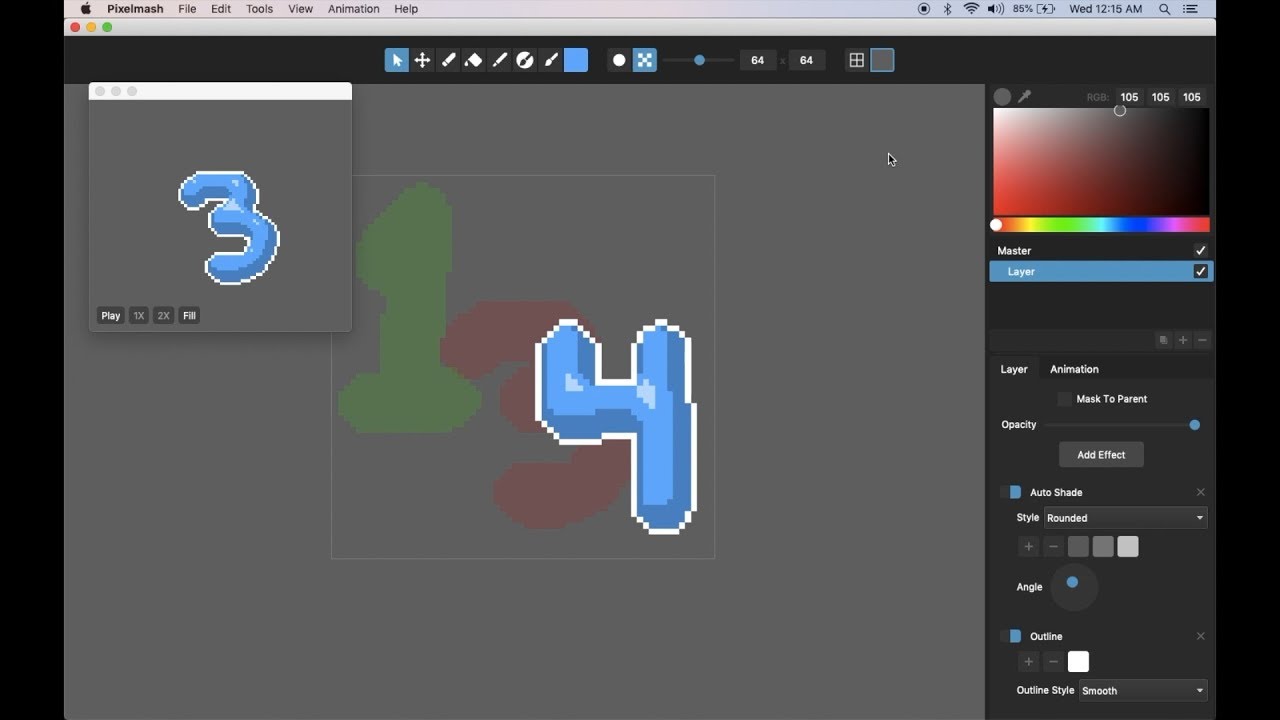The height and width of the screenshot is (720, 1280).
Task: Delete layer with the minus icon
Action: [x=1202, y=340]
